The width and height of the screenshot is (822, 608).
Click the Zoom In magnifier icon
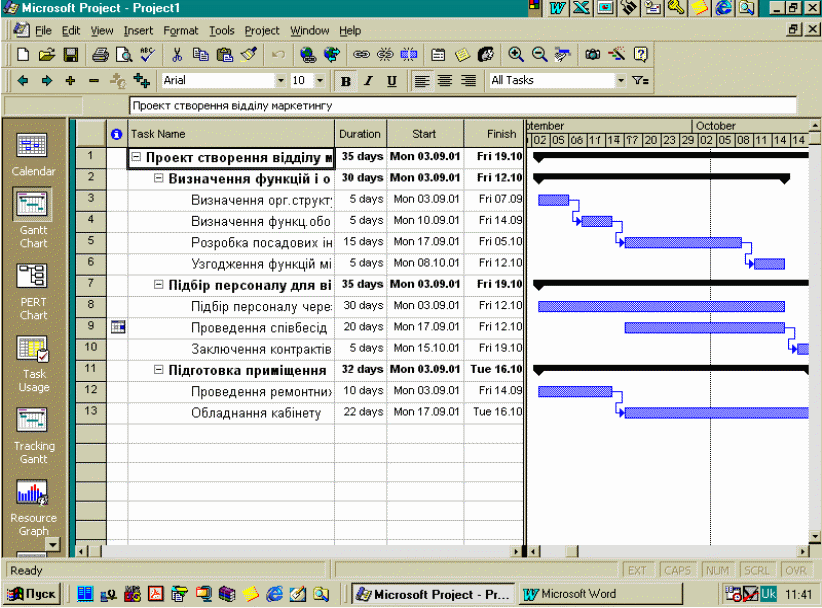coord(516,55)
